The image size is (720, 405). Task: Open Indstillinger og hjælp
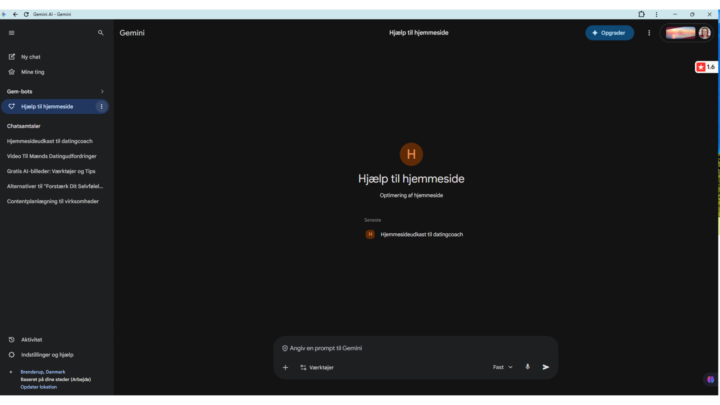[x=47, y=355]
